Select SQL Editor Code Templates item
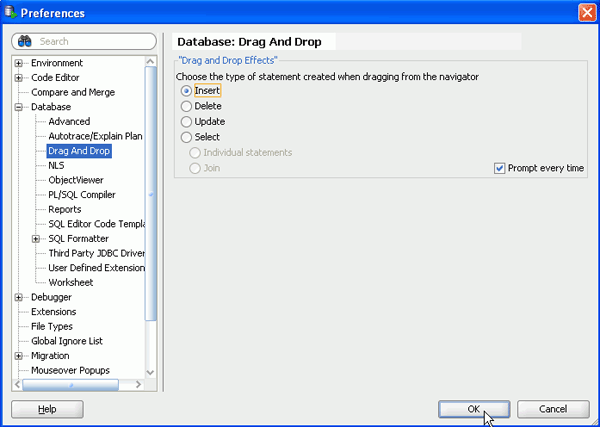Viewport: 600px width, 427px height. [96, 224]
